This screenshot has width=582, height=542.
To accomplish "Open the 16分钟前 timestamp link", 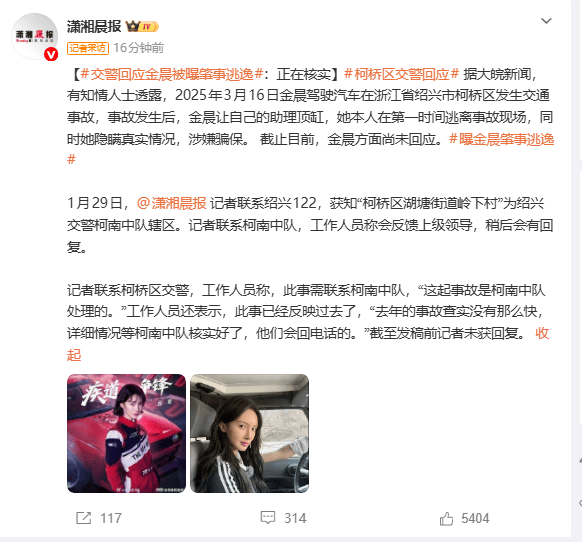I will point(138,48).
